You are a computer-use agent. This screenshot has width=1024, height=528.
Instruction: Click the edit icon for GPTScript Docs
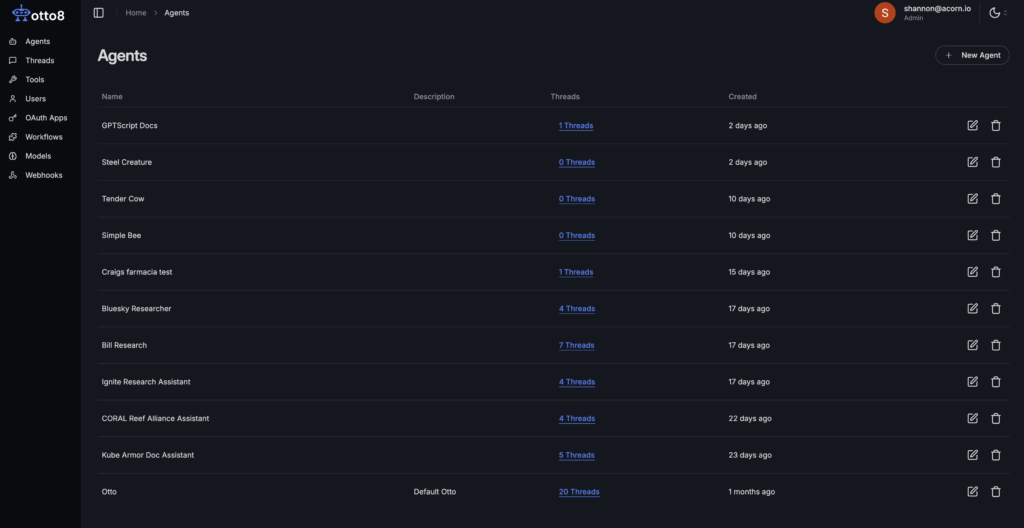point(972,125)
